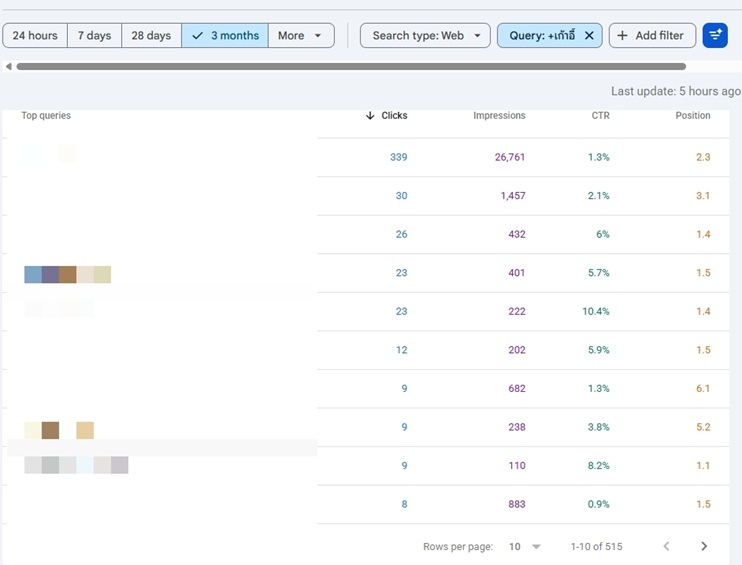The height and width of the screenshot is (565, 742).
Task: Sort by the CTR column header
Action: click(x=601, y=115)
